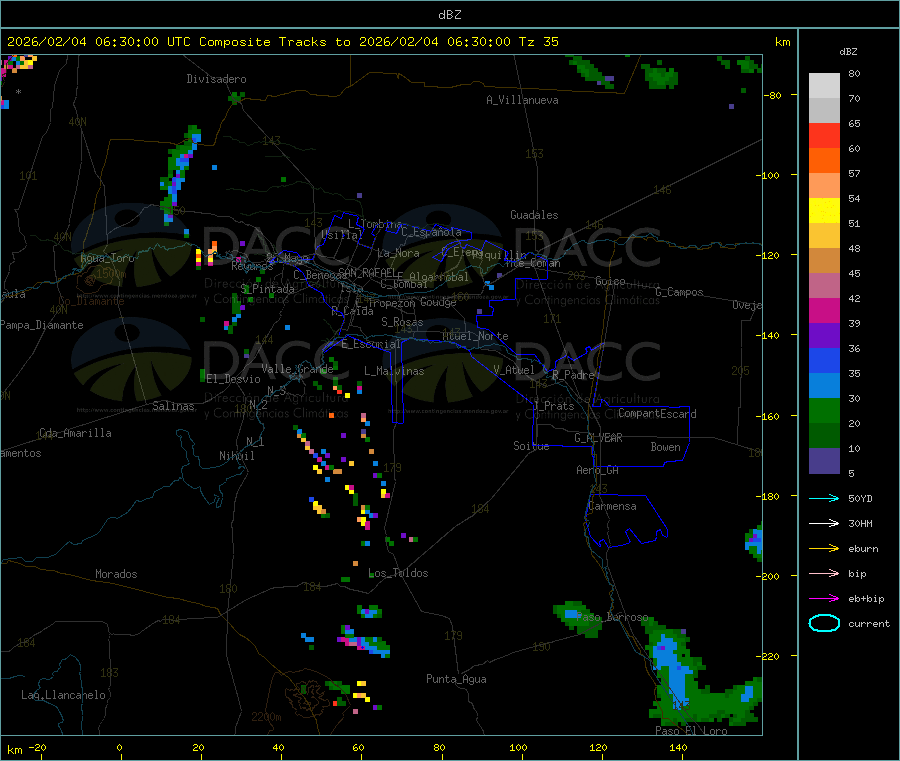
Task: Click the 'Tz 35' threshold text
Action: (x=538, y=41)
